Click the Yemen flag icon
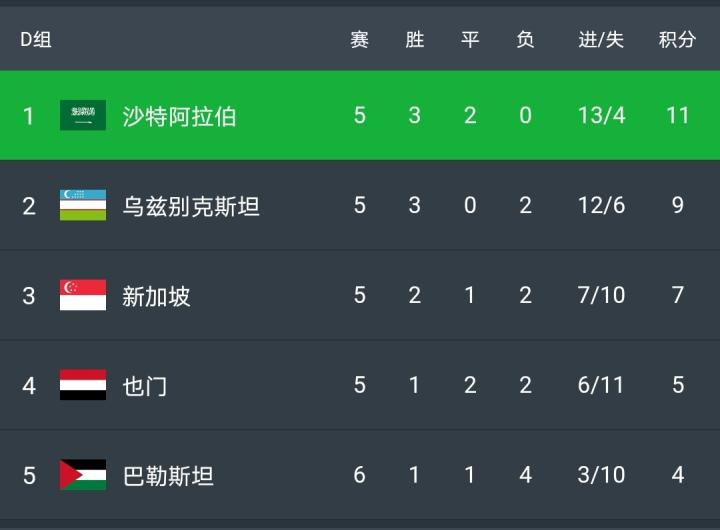720x530 pixels. 83,385
